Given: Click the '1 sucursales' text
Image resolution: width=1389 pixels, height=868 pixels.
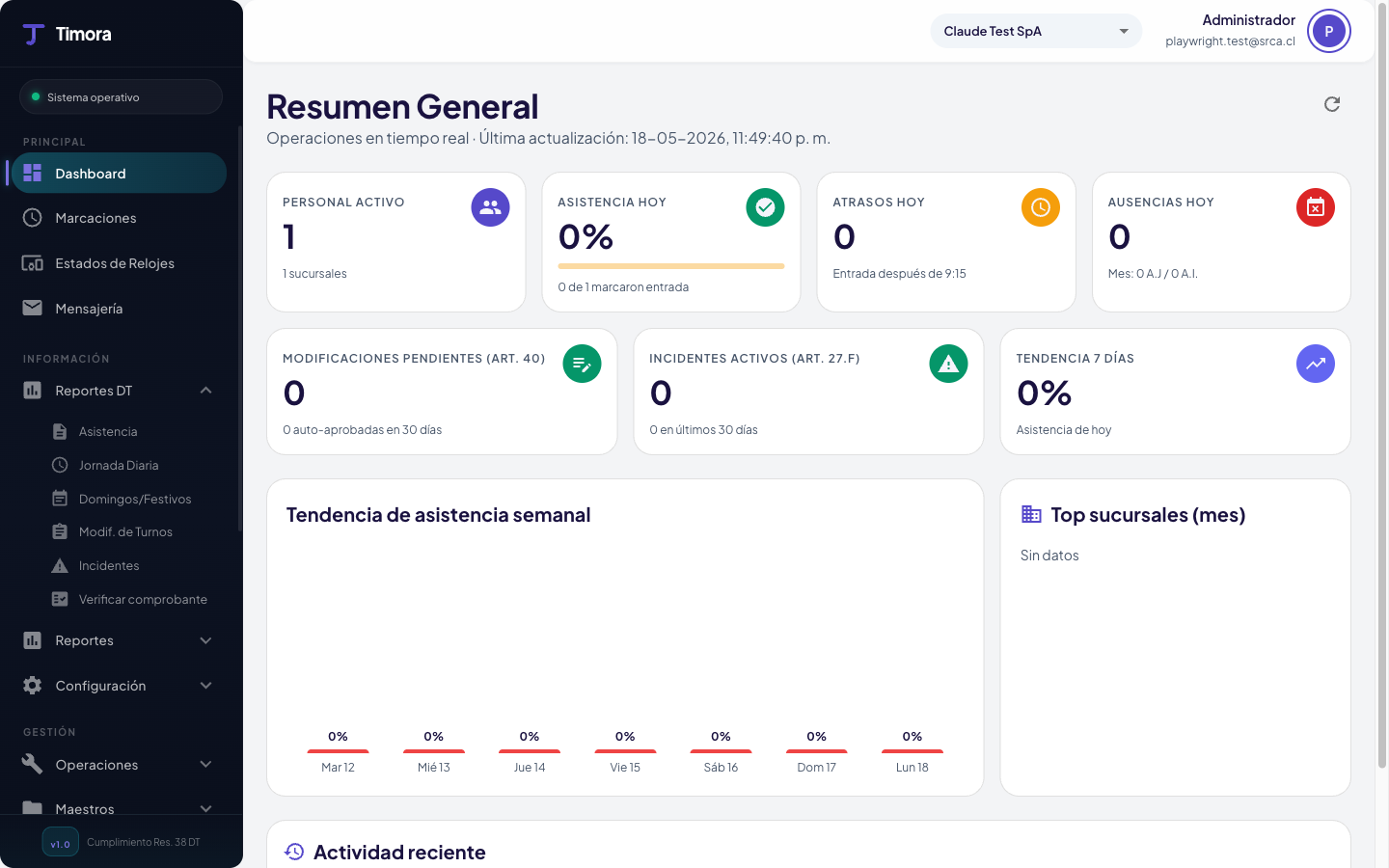Looking at the screenshot, I should coord(314,274).
